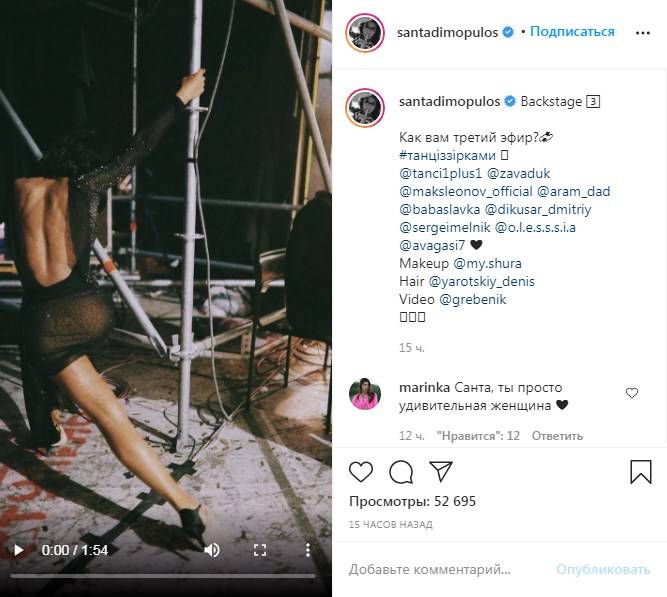Mute the video volume
The width and height of the screenshot is (667, 597).
click(x=212, y=550)
